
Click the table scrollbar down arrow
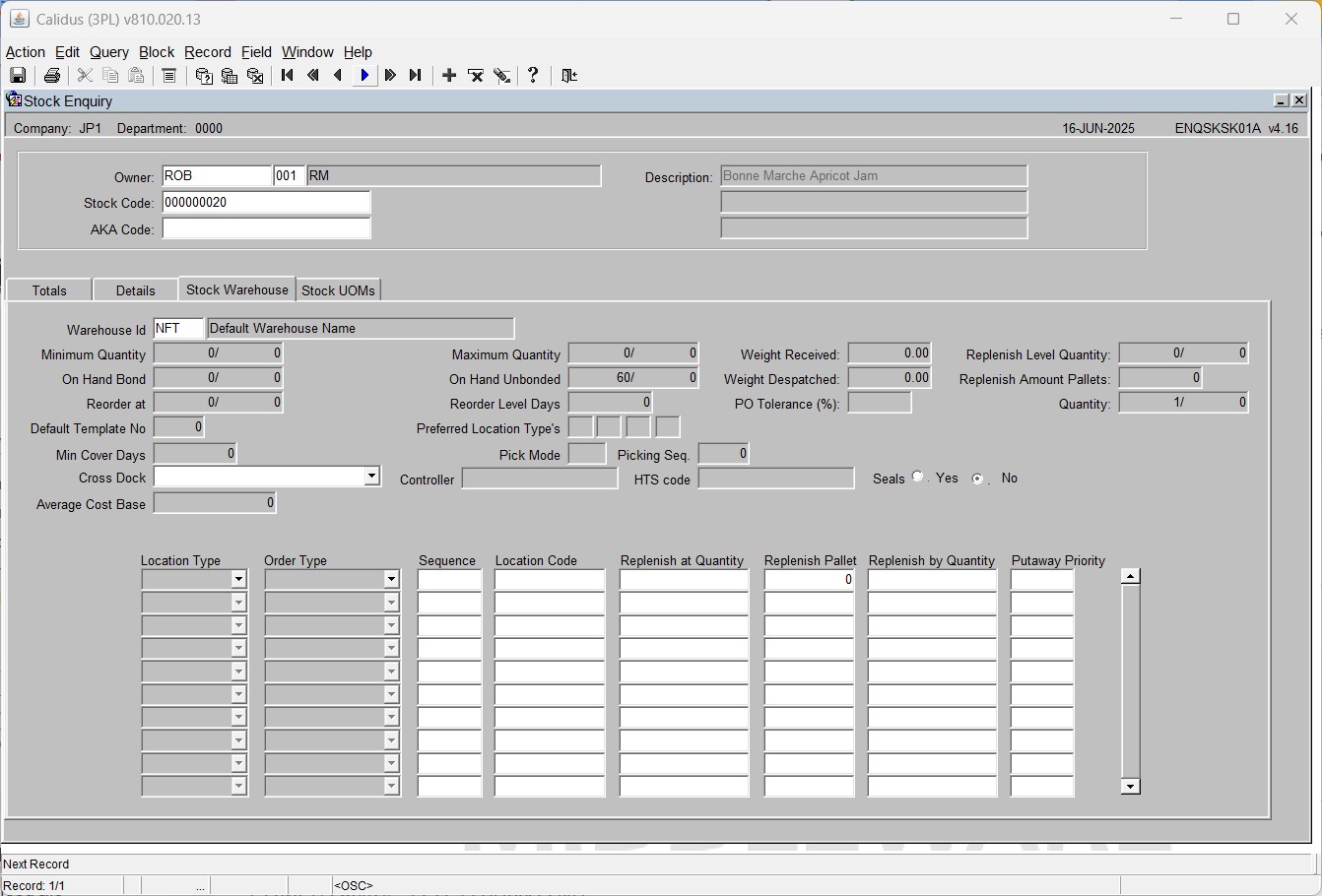coord(1131,786)
